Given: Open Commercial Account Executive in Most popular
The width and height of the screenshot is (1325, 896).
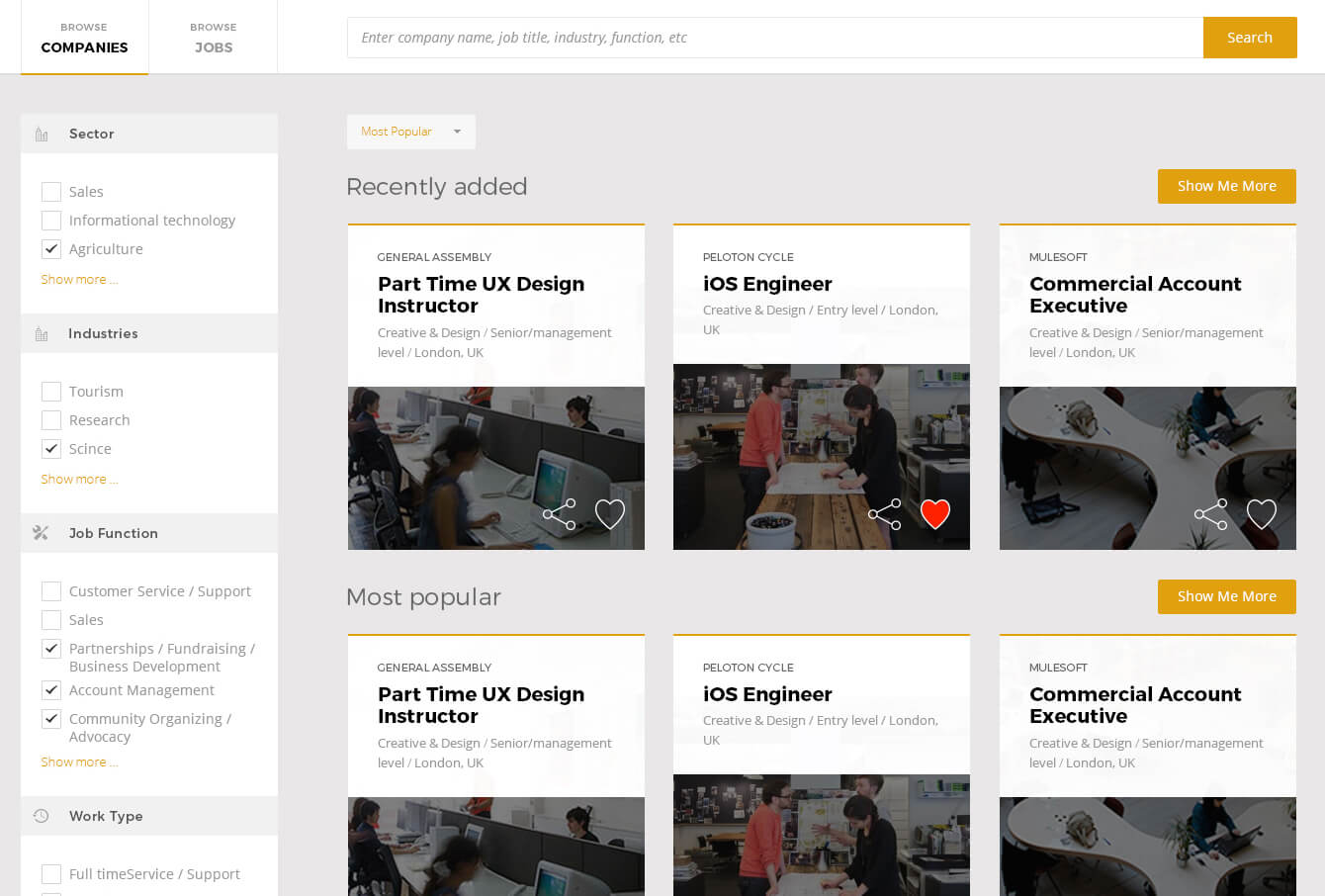Looking at the screenshot, I should [1135, 705].
